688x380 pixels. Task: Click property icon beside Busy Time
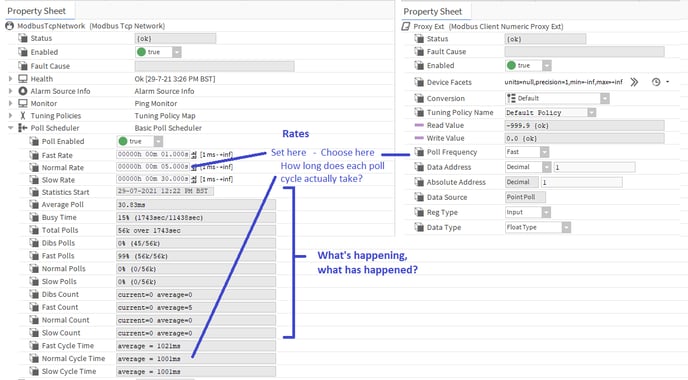coord(34,217)
